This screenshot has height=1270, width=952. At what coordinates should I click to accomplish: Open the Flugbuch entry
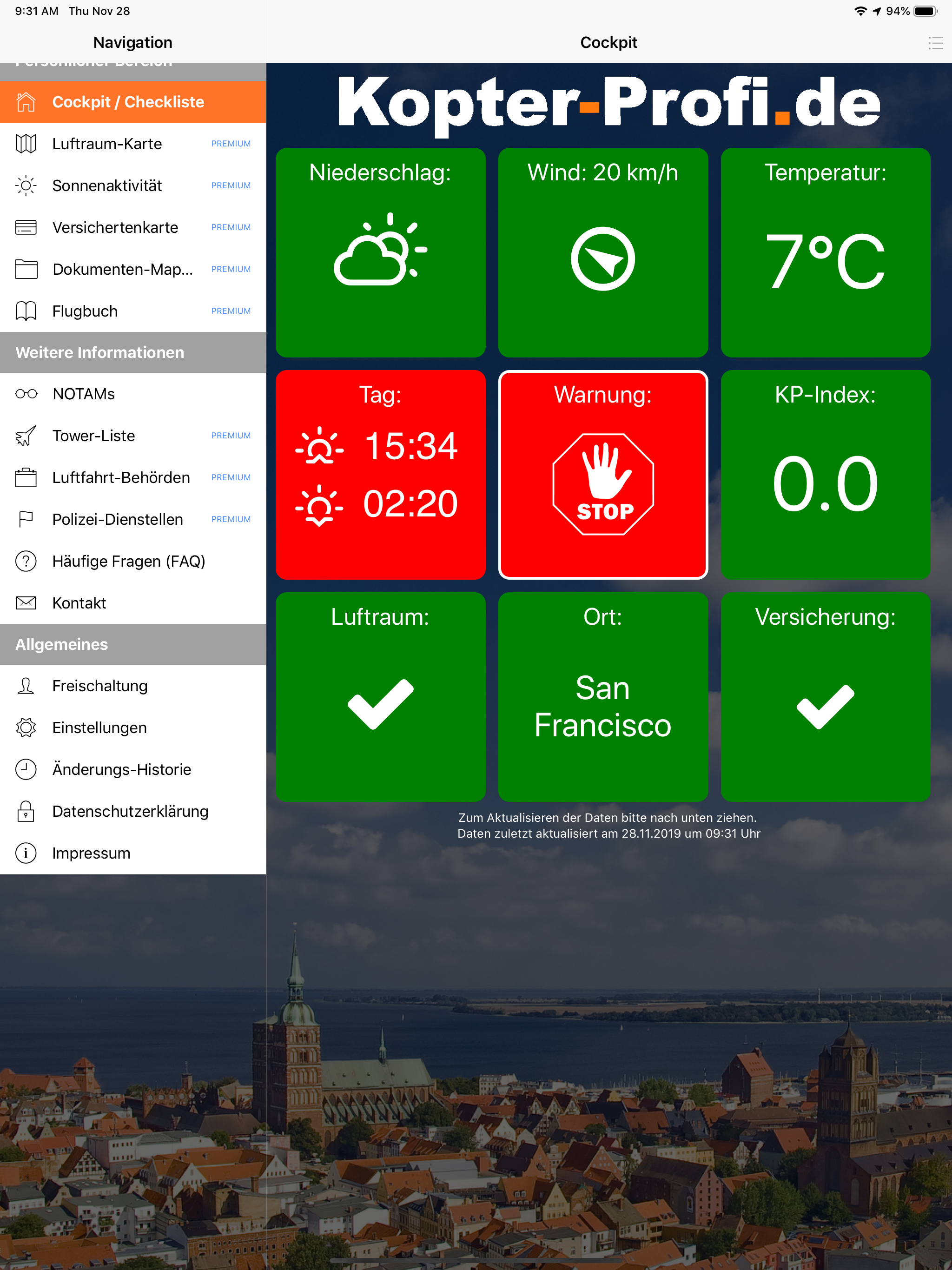(133, 311)
